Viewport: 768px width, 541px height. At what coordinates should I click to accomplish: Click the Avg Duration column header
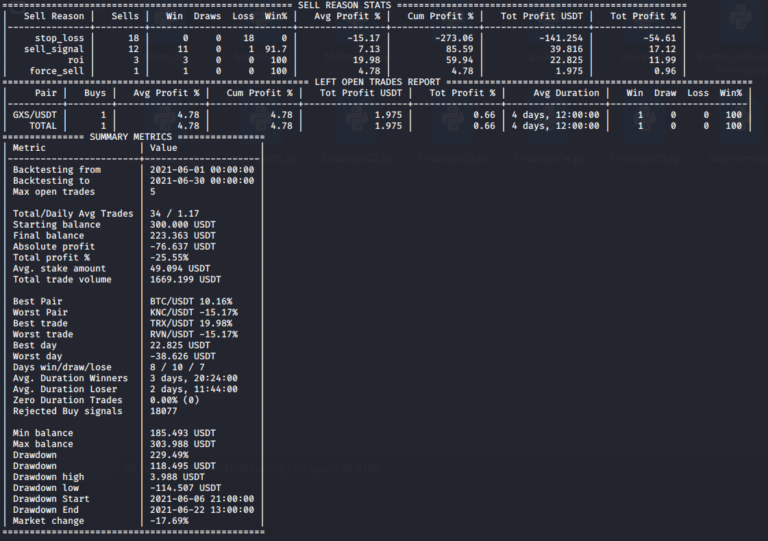(567, 93)
